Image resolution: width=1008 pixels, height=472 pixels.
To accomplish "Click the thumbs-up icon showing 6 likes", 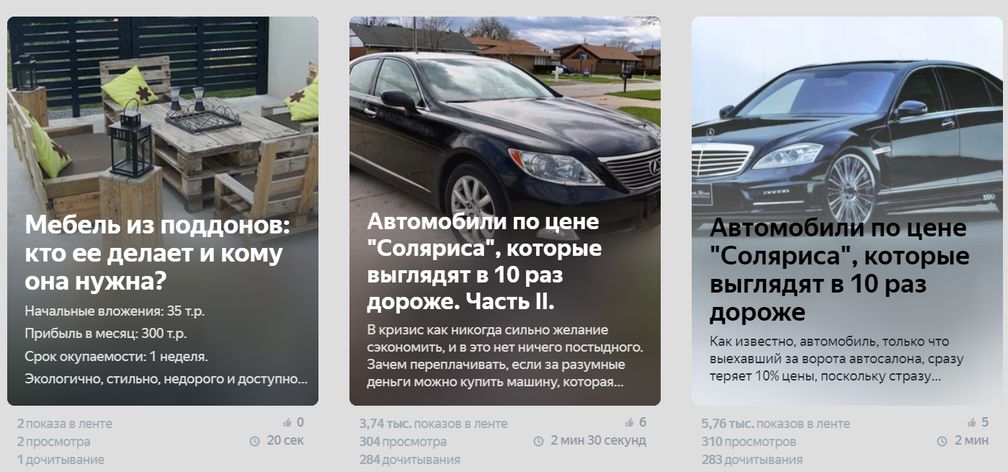I will pyautogui.click(x=629, y=423).
